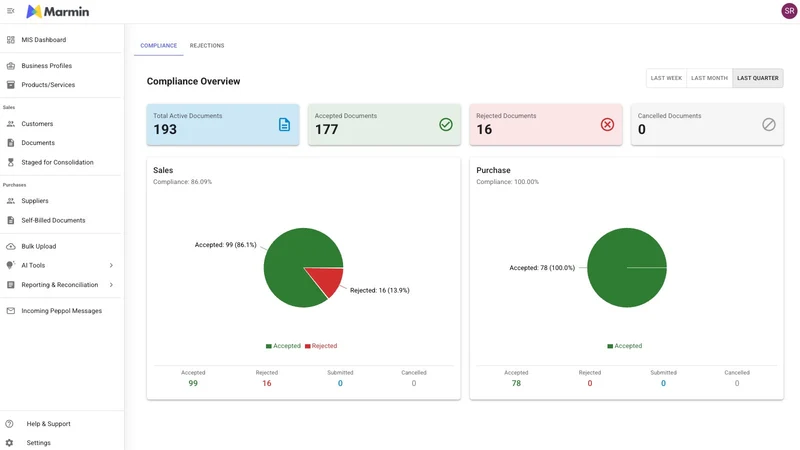
Task: Click the Cancelled Documents value 0
Action: (642, 130)
